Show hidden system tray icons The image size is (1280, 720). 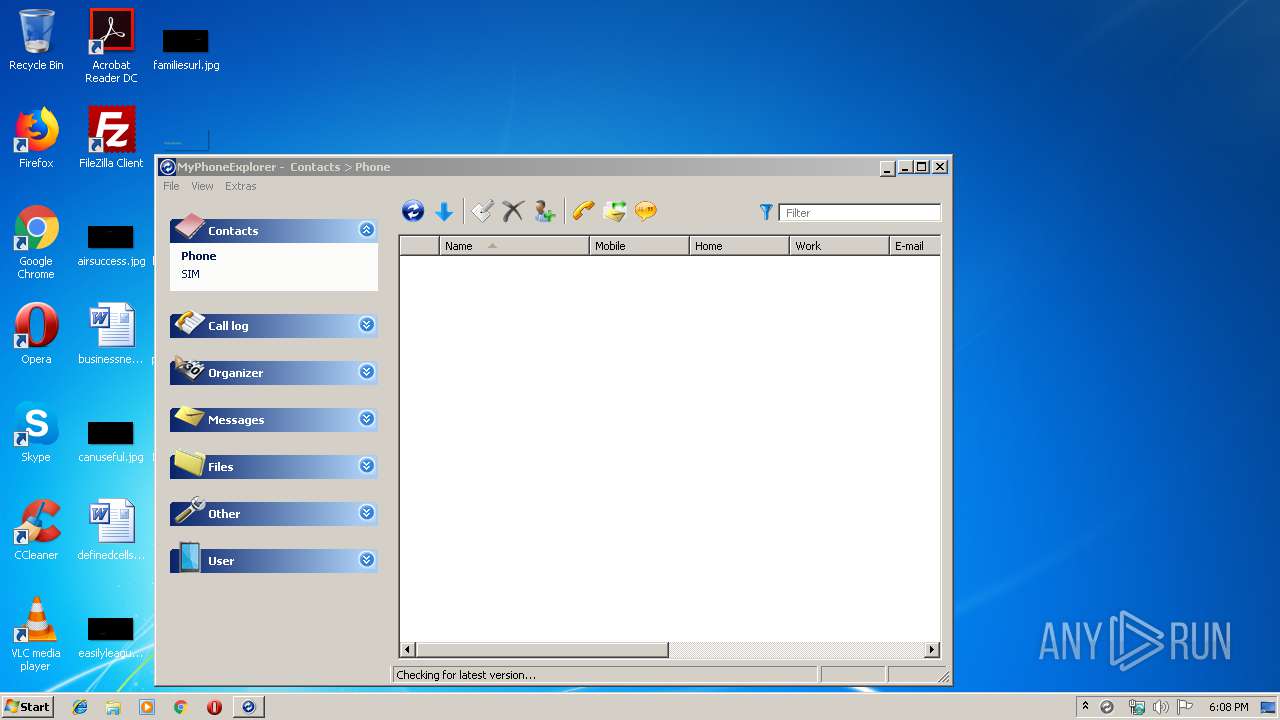tap(1085, 707)
